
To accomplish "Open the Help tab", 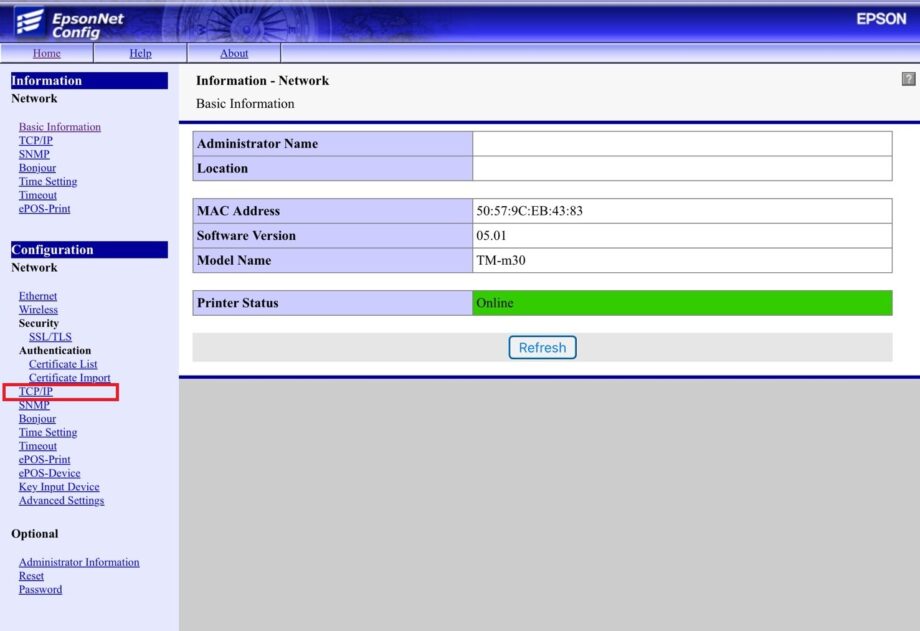I will 140,53.
